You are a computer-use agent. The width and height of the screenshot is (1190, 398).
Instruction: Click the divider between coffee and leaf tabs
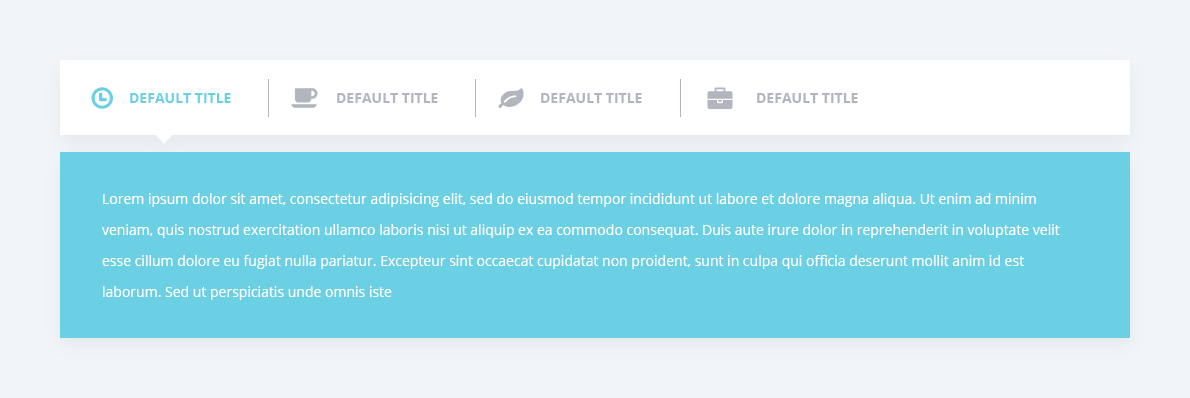[x=475, y=98]
